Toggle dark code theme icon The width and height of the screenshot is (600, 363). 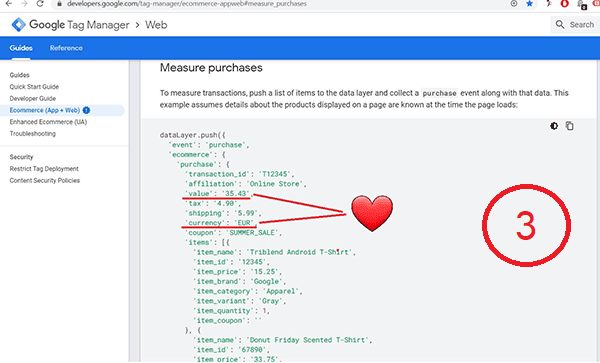[x=554, y=126]
